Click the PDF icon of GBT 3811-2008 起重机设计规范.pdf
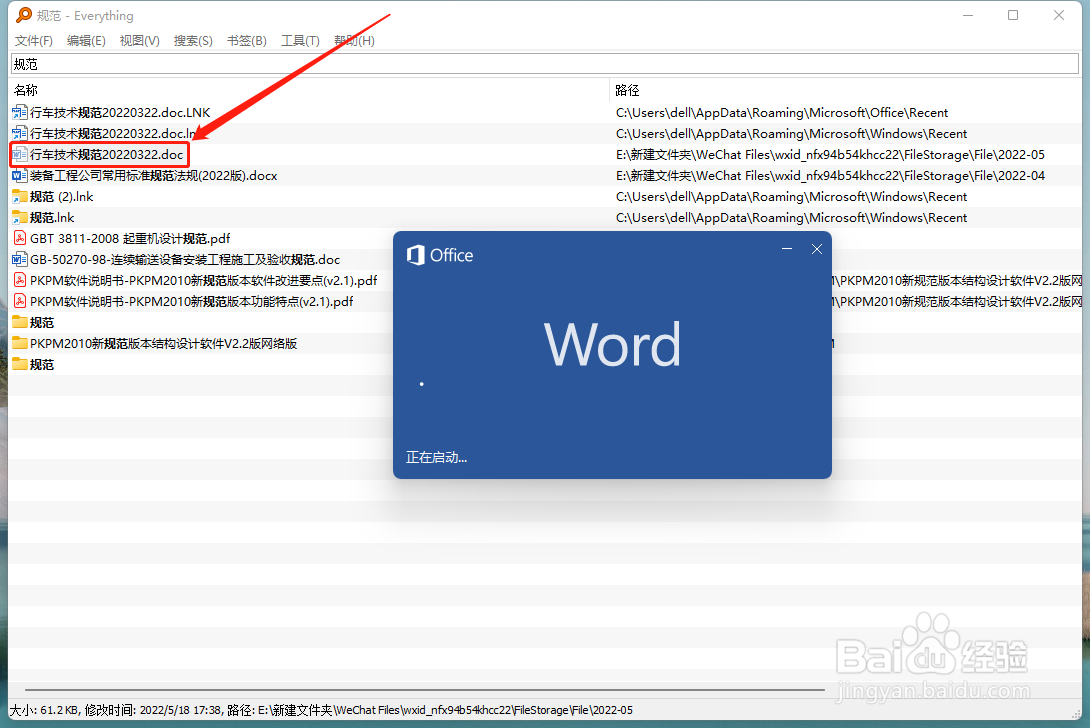1090x728 pixels. click(x=19, y=238)
